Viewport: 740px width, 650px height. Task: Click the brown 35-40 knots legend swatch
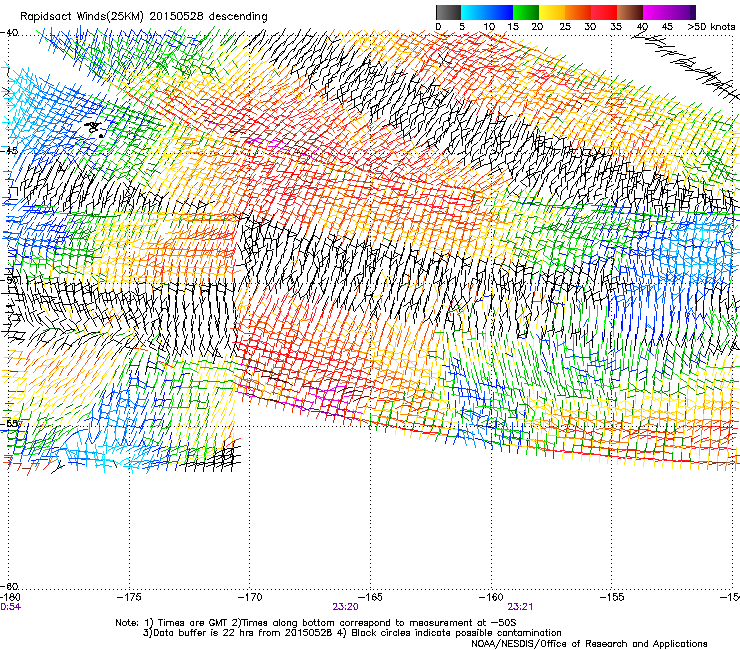(x=630, y=12)
